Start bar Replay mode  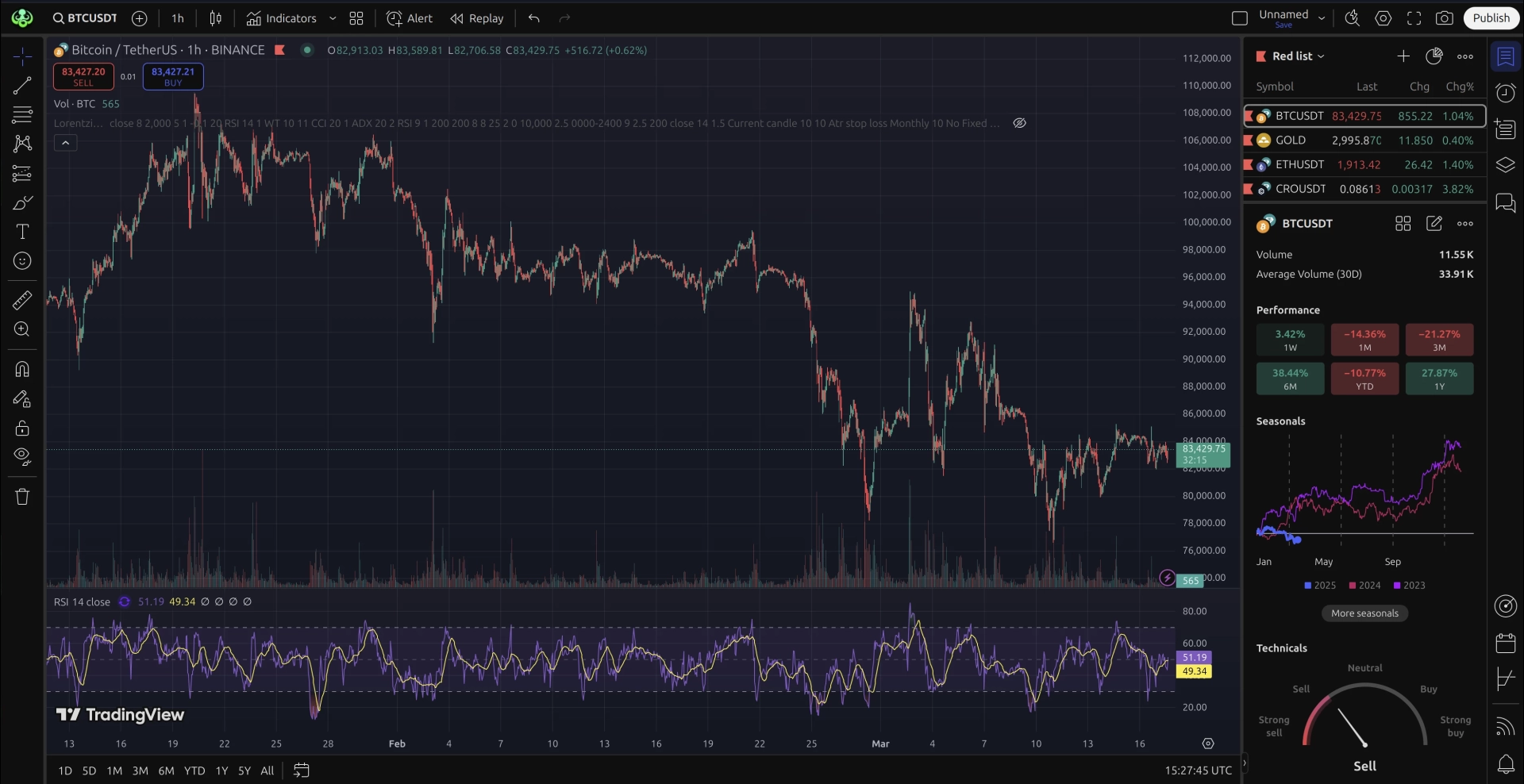click(x=477, y=17)
